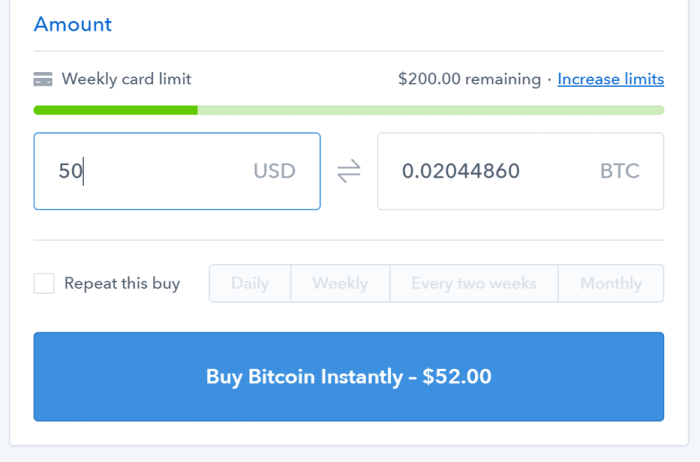Click the $200.00 remaining text
Image resolution: width=700 pixels, height=462 pixels.
click(469, 79)
